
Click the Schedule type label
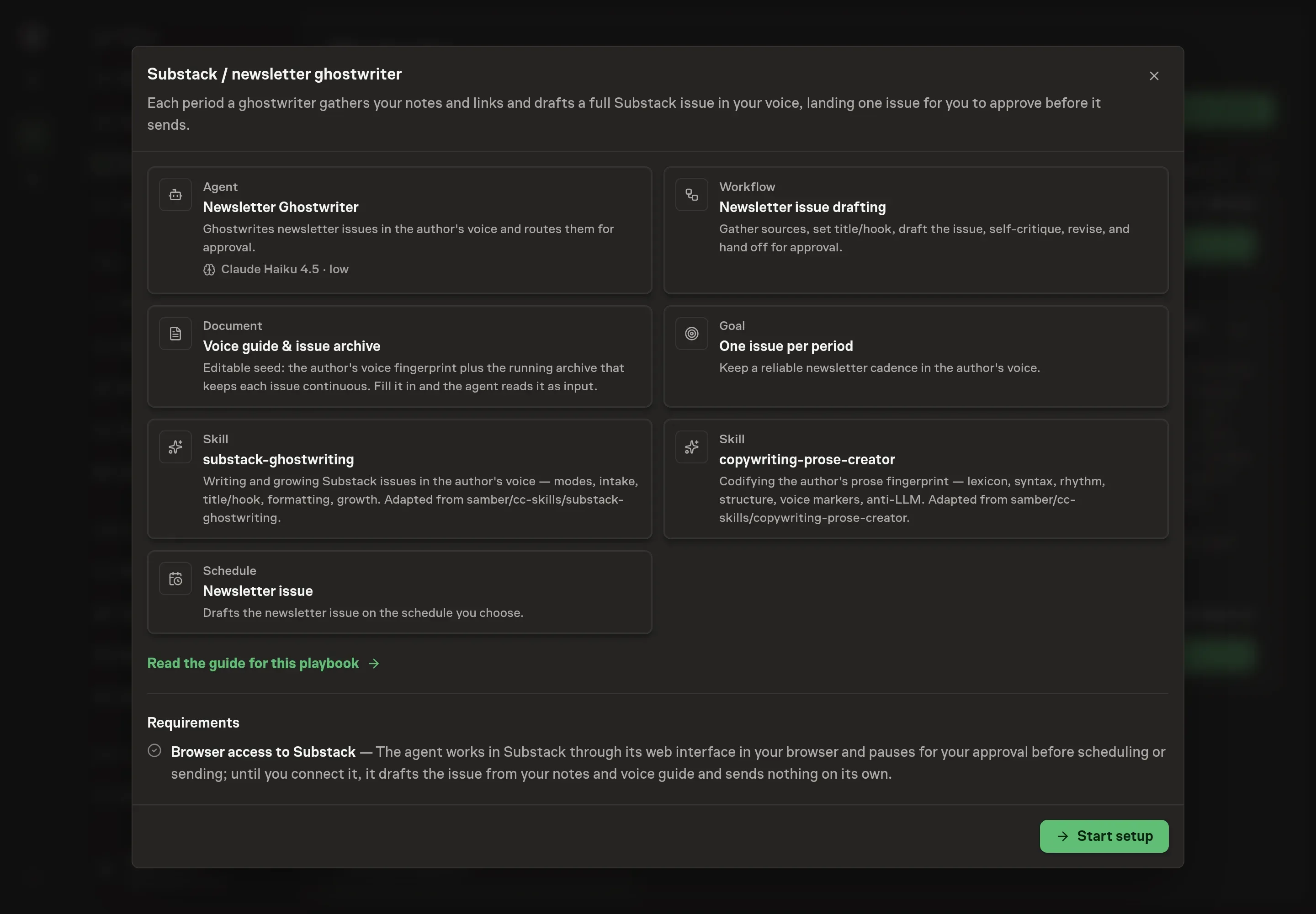[229, 571]
